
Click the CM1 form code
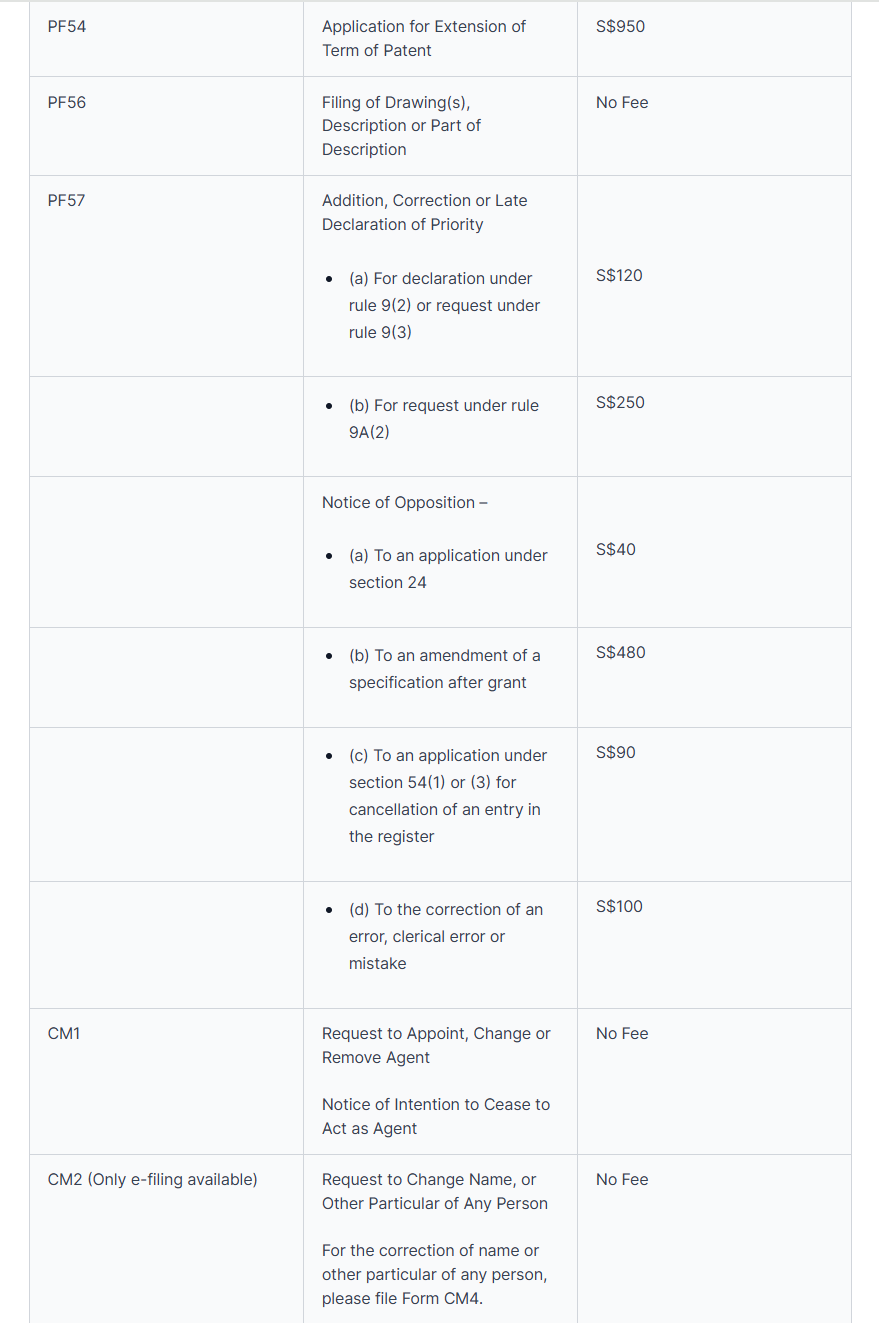(x=64, y=1034)
